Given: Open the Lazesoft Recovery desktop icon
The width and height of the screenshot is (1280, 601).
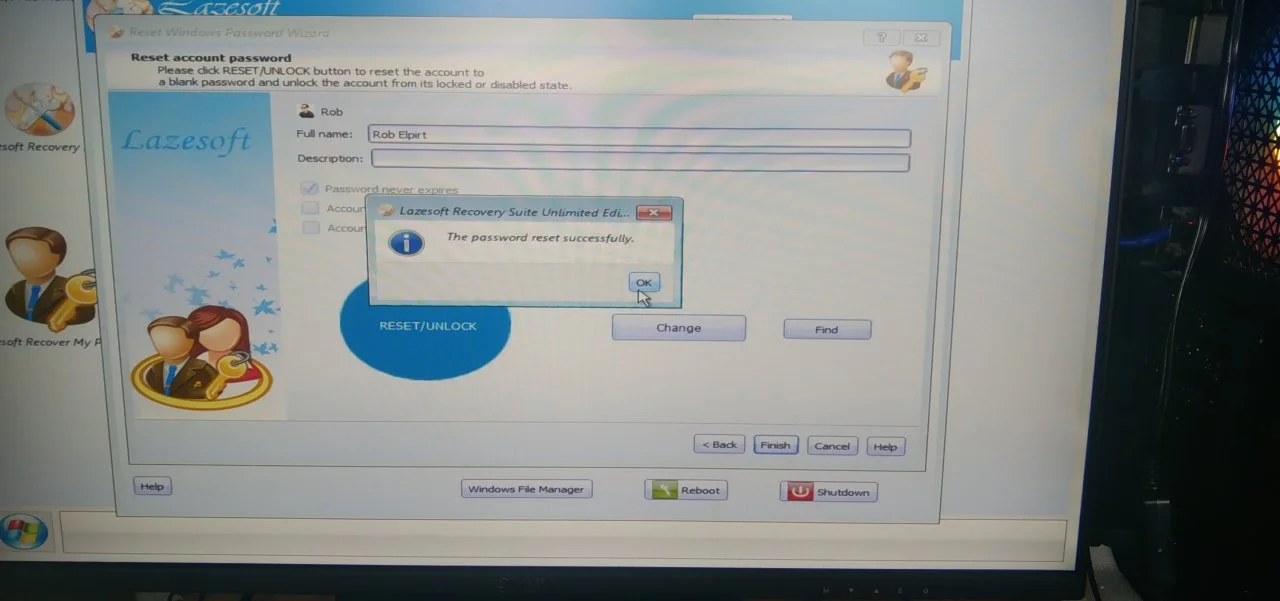Looking at the screenshot, I should point(40,108).
